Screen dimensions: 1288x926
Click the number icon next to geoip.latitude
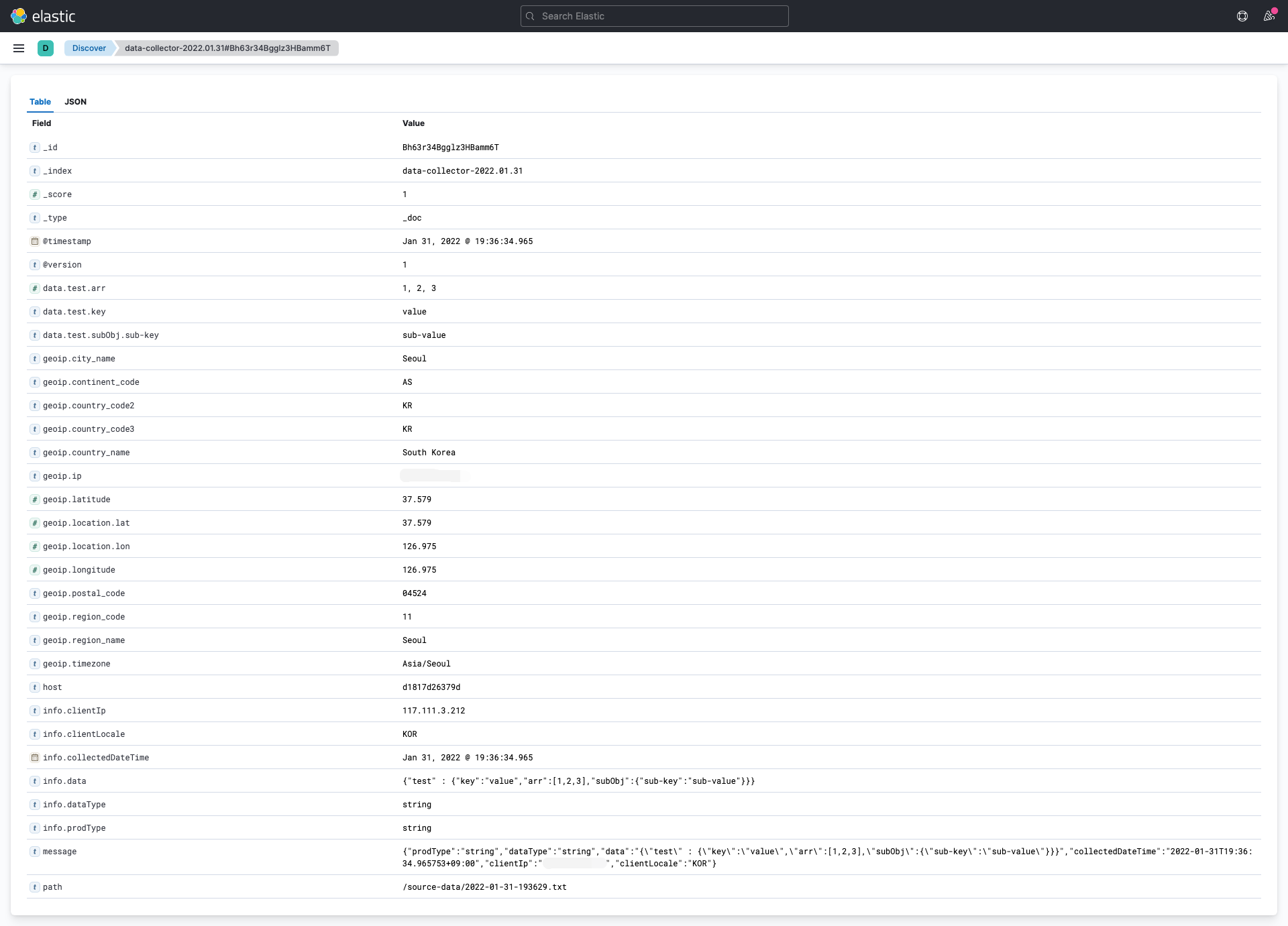click(x=35, y=500)
